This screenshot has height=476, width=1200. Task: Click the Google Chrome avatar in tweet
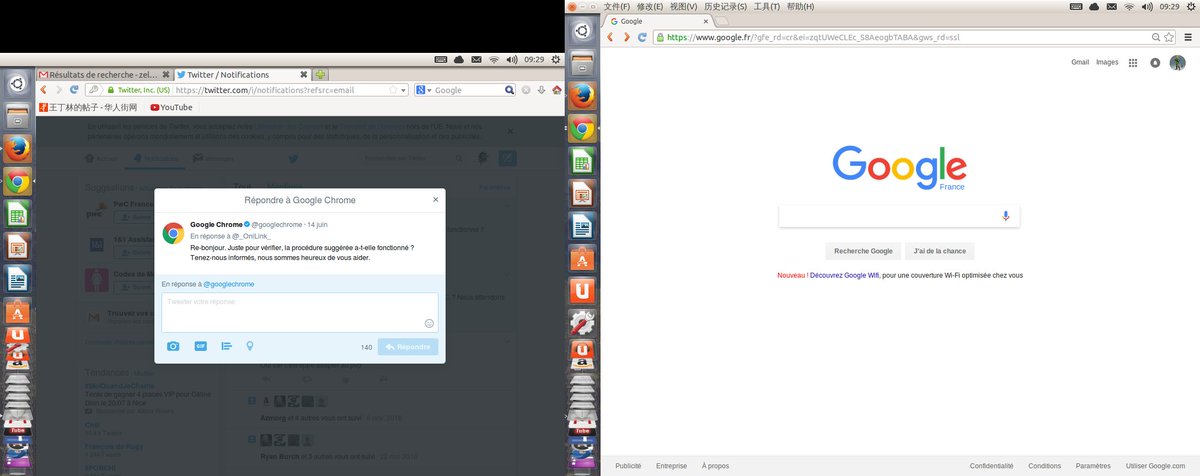173,234
